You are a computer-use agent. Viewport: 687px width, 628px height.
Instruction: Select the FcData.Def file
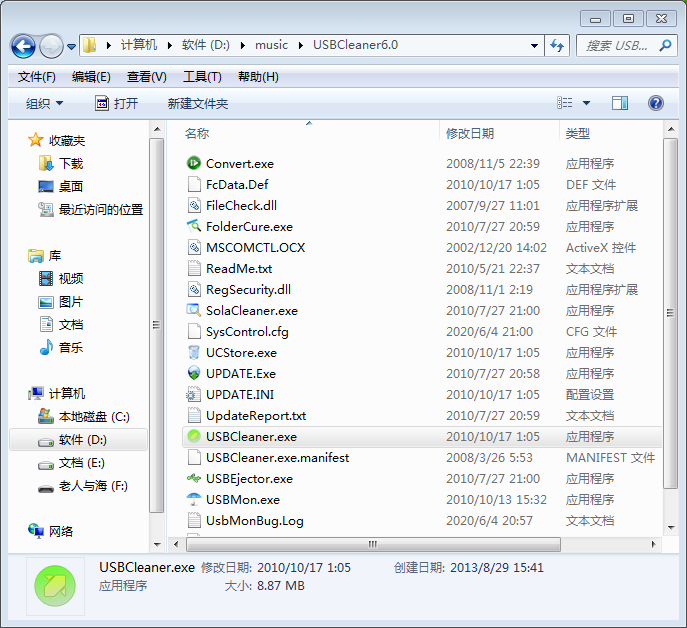237,184
